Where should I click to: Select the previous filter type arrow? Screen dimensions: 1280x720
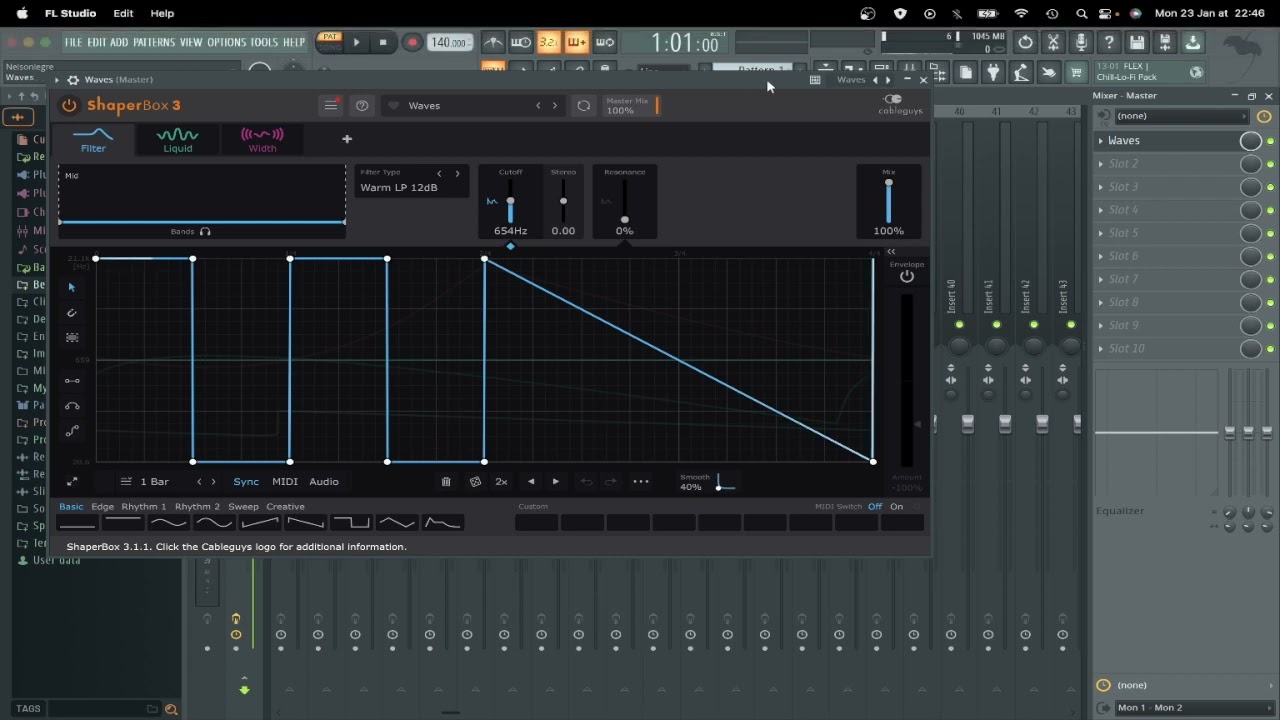[439, 173]
